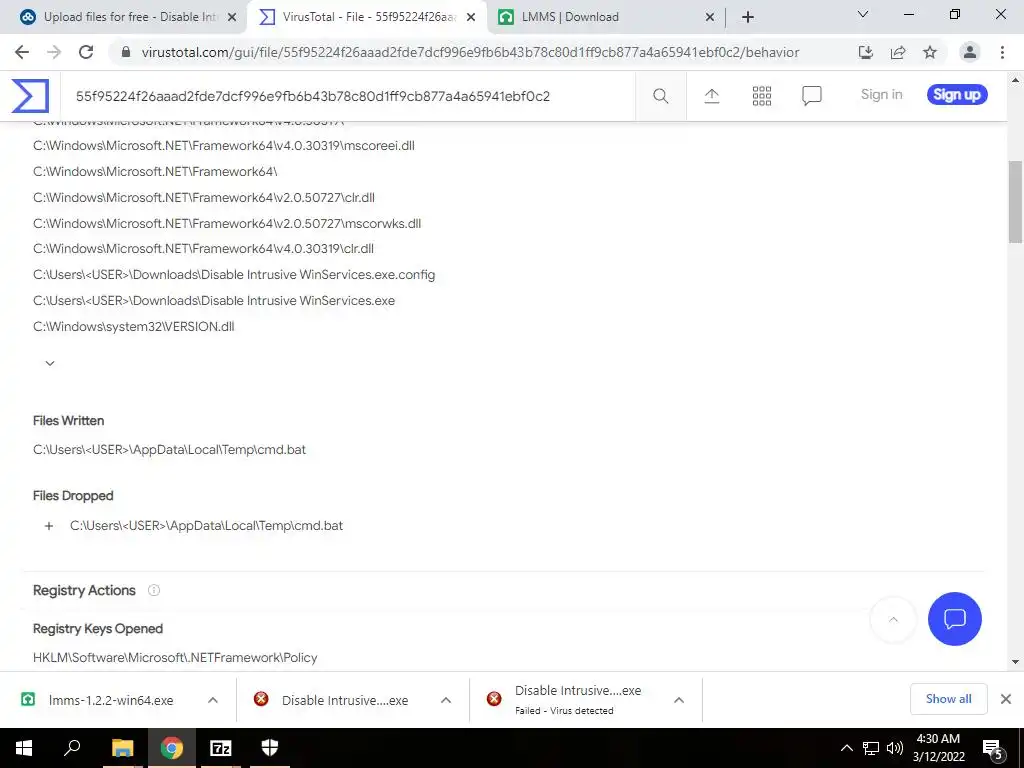This screenshot has height=768, width=1024.
Task: Switch to the LMMS Download tab
Action: pos(606,17)
